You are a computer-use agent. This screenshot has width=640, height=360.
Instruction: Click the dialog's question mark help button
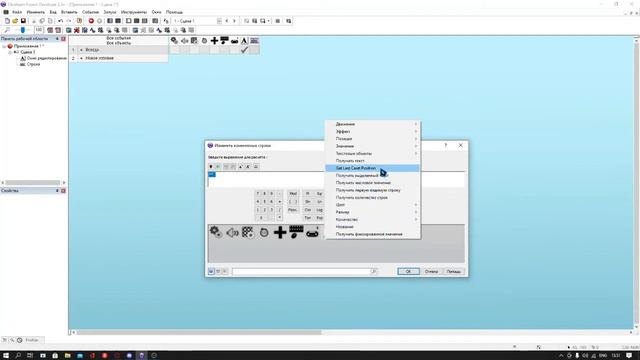tap(445, 145)
